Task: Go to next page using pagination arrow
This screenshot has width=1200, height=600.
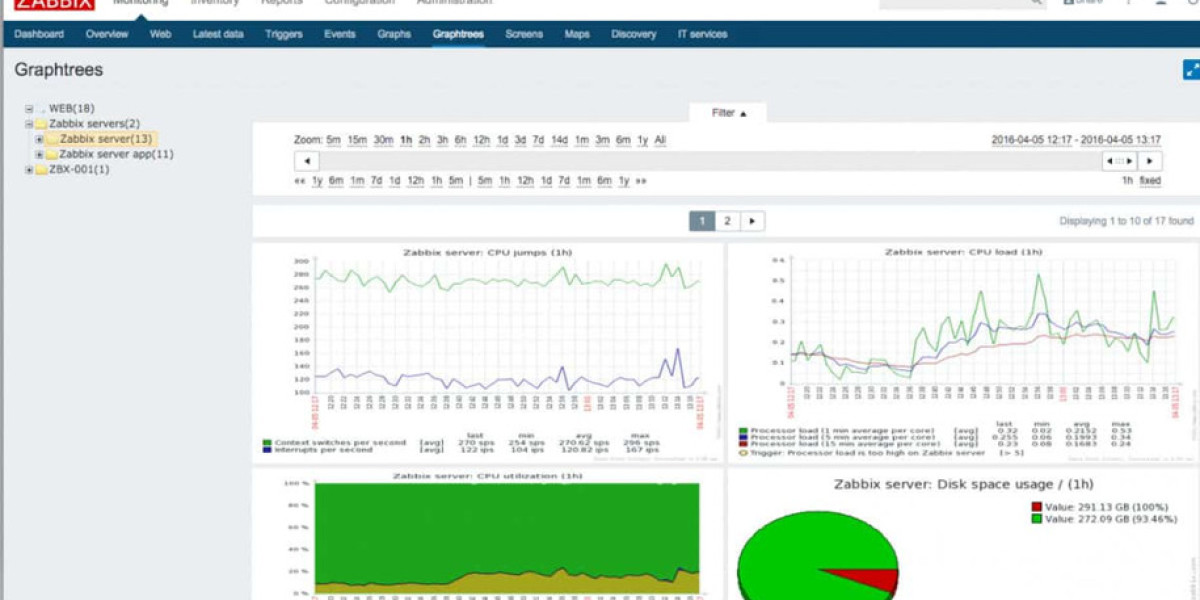Action: (752, 221)
